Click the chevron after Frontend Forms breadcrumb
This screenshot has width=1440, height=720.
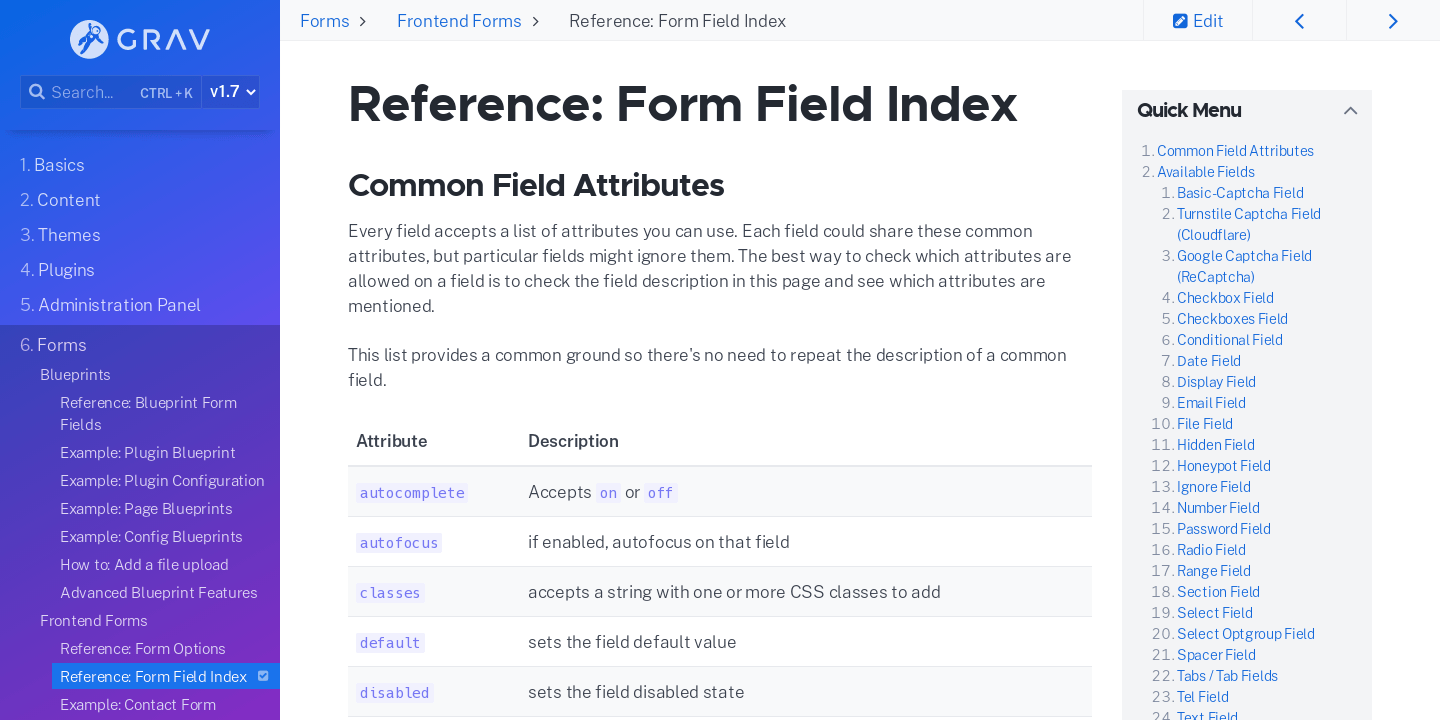coord(536,22)
